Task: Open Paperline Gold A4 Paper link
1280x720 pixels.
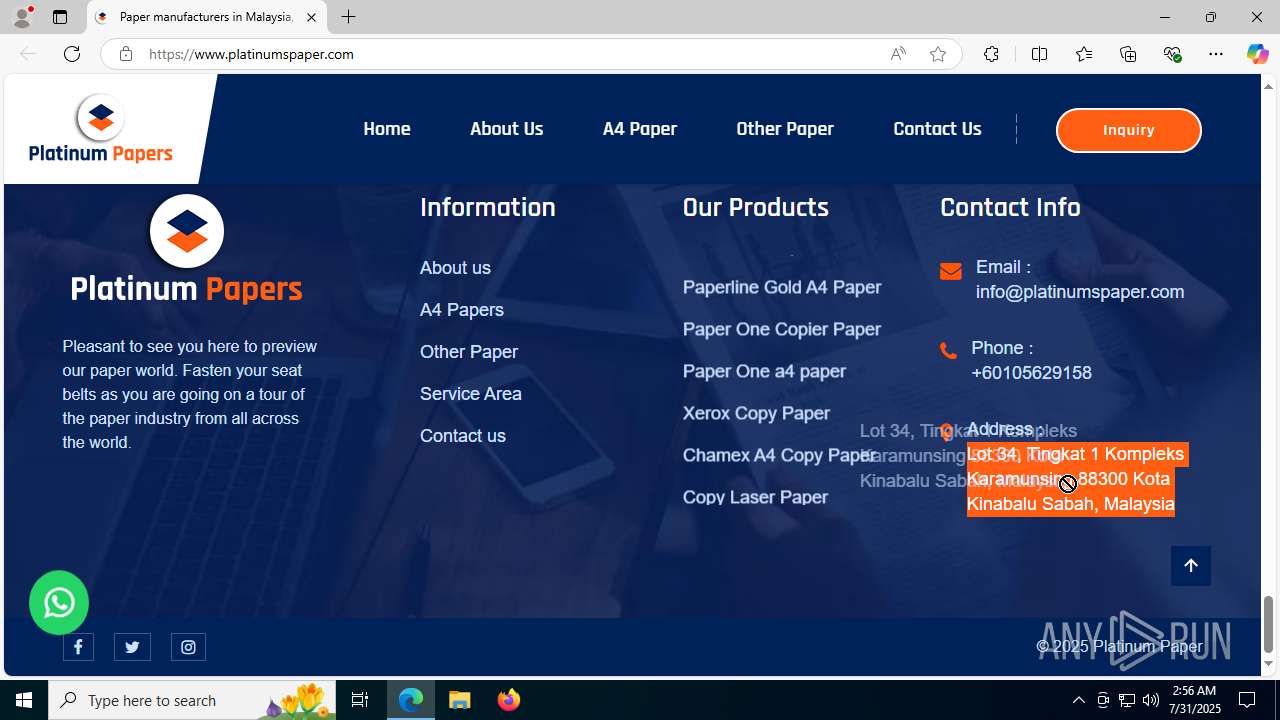Action: 782,288
